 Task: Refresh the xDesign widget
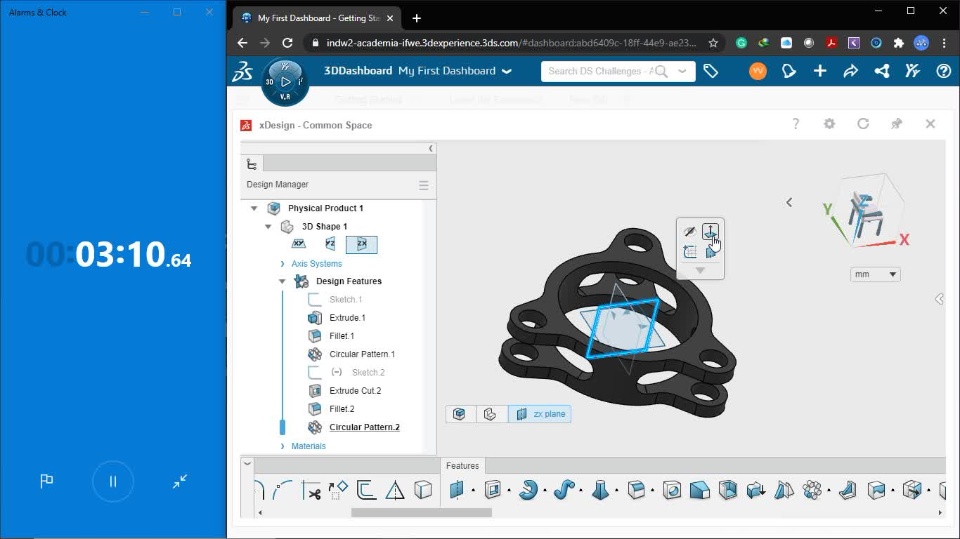pos(863,124)
